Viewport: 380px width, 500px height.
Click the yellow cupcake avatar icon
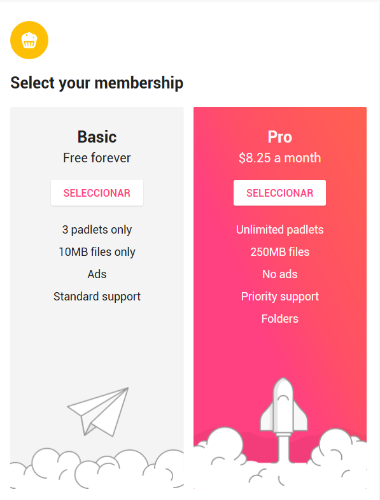[x=29, y=40]
